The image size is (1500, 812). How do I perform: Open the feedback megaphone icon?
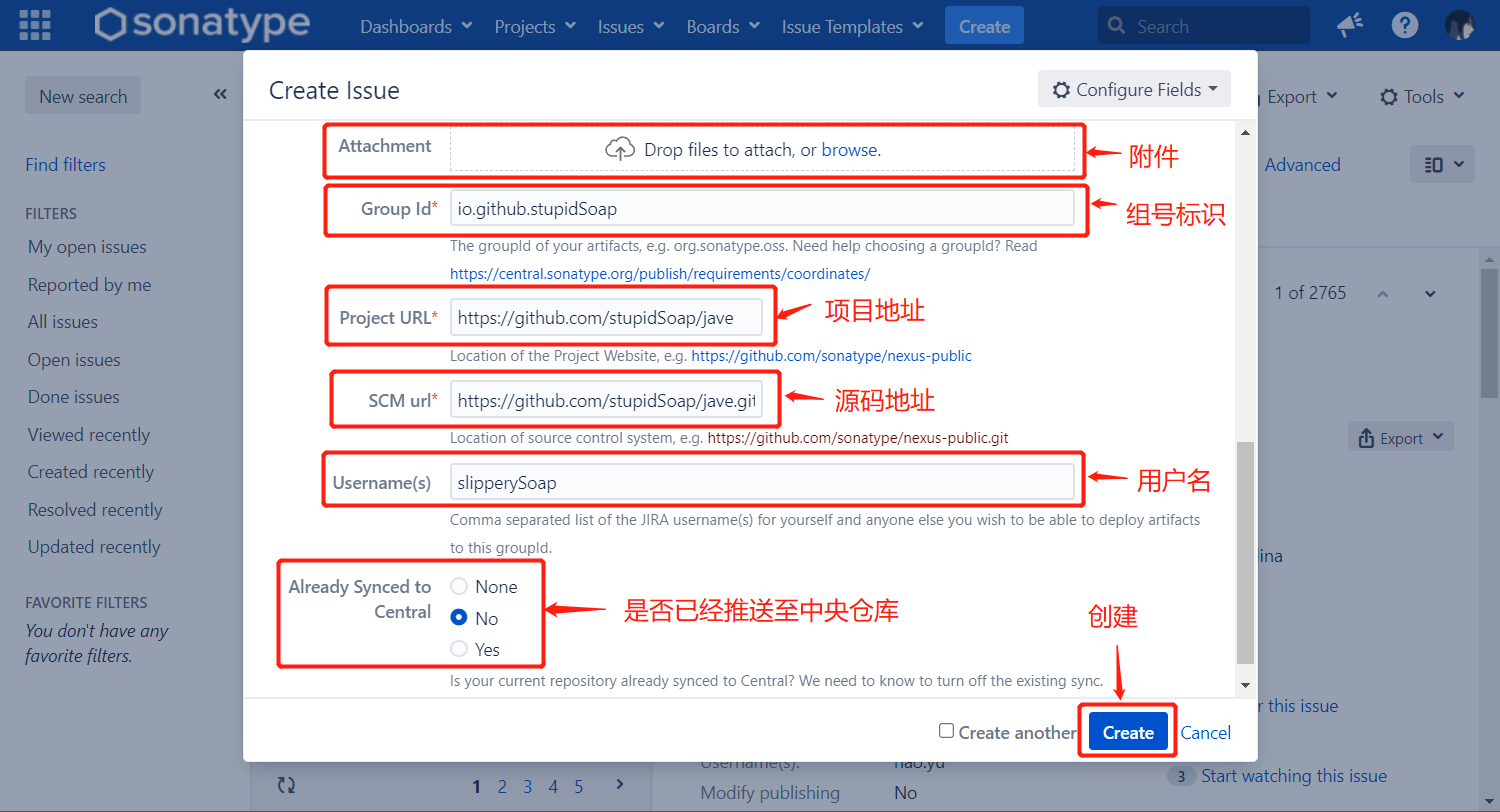click(x=1350, y=25)
